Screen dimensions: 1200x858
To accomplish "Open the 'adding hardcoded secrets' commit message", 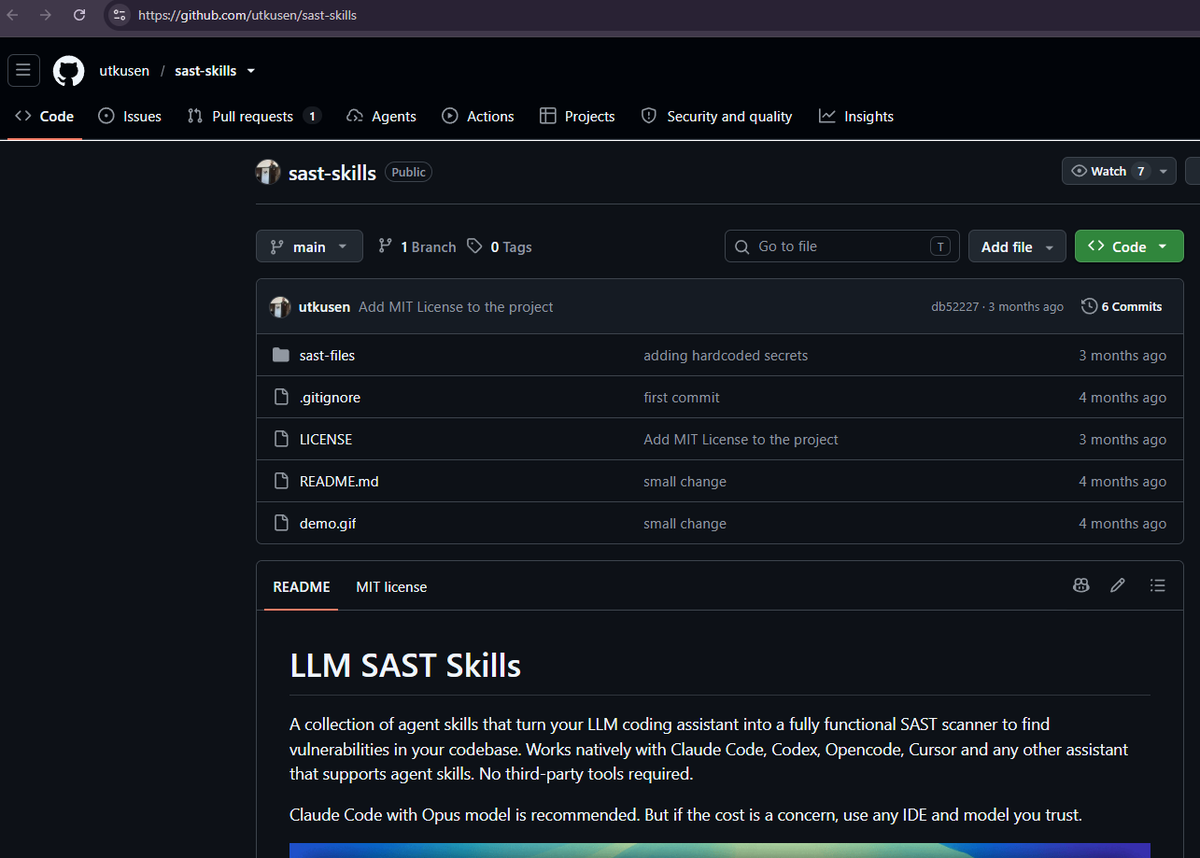I will 726,355.
